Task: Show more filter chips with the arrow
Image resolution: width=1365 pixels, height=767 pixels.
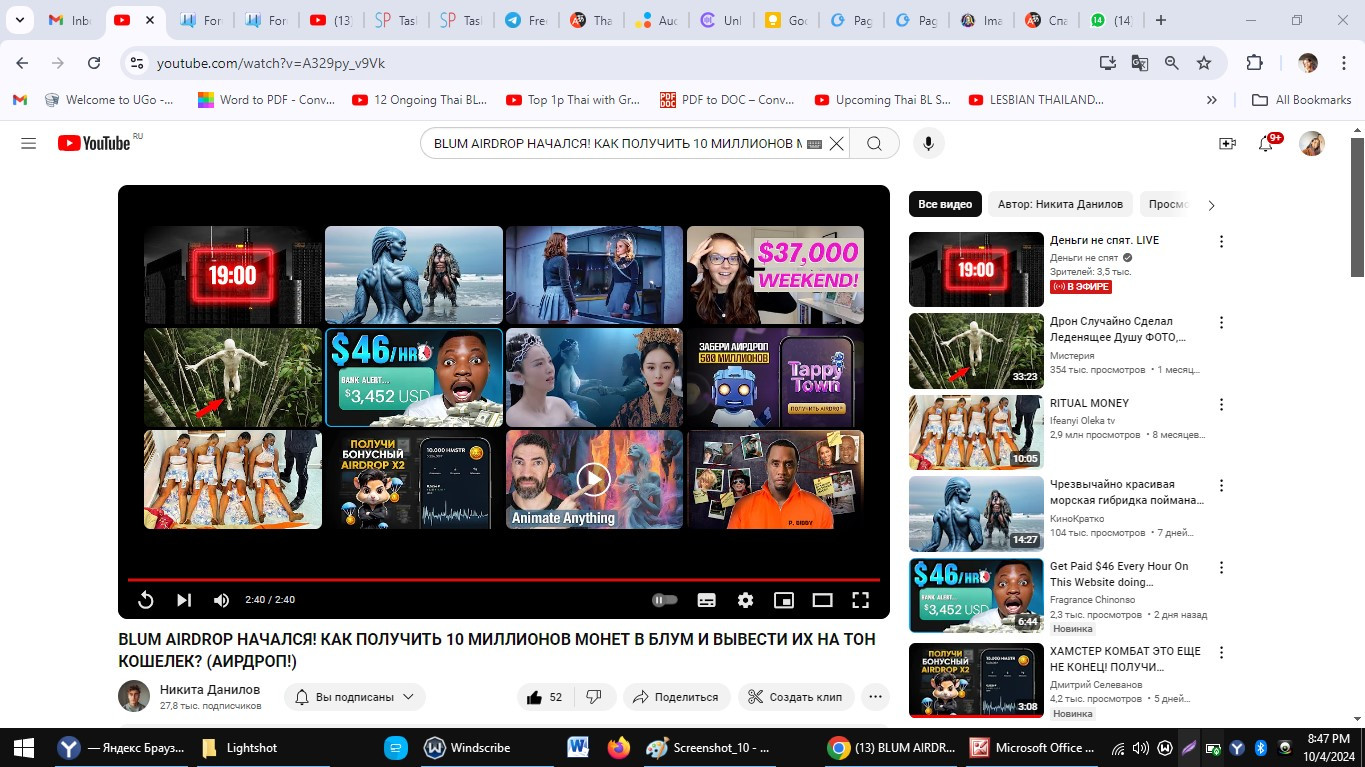Action: click(1211, 205)
